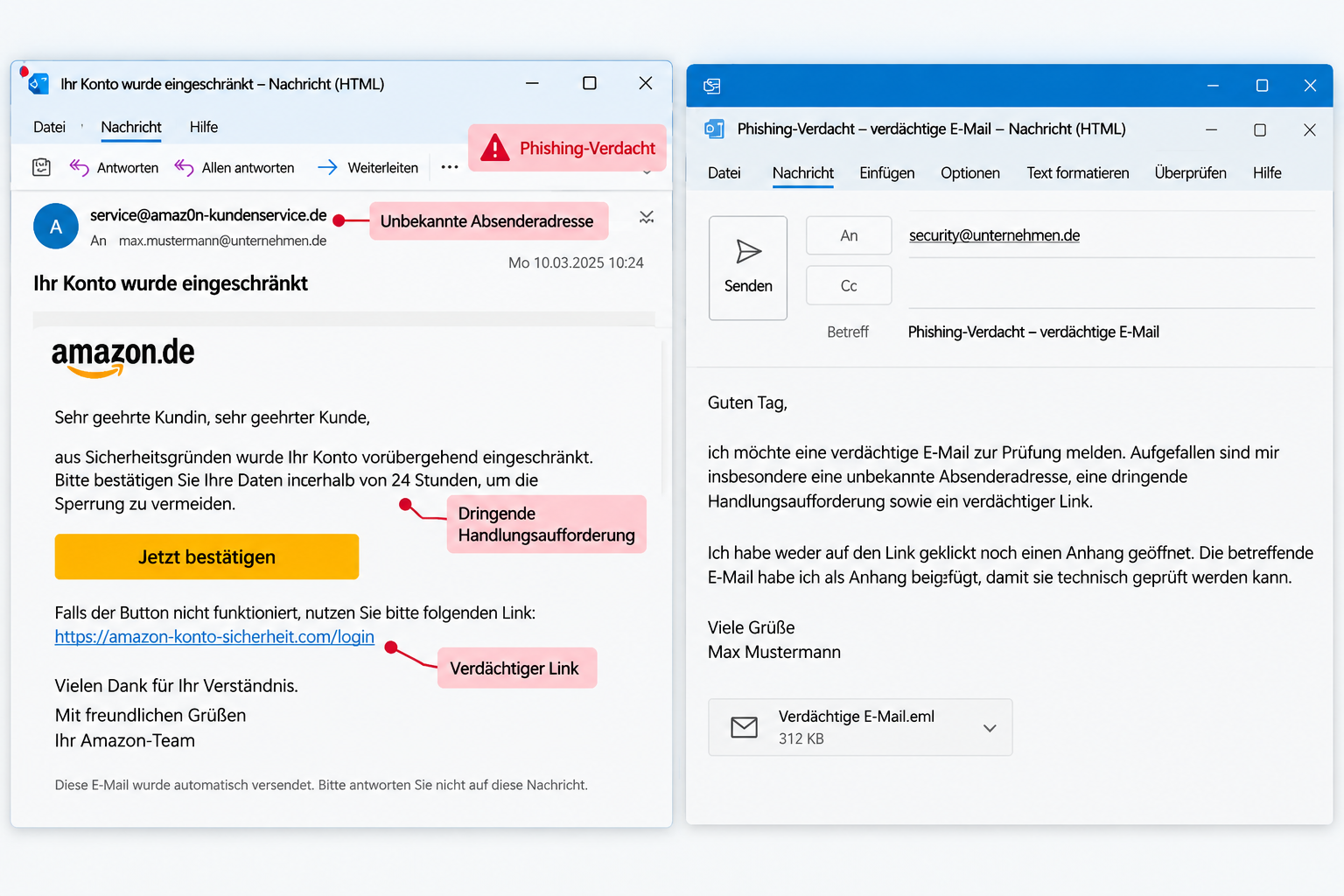Viewport: 1344px width, 896px height.
Task: Click the mail icon in the blue title bar
Action: pyautogui.click(x=712, y=86)
